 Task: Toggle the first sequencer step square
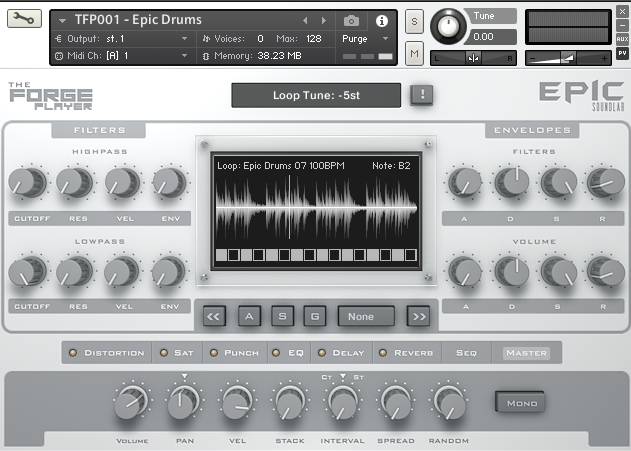click(x=221, y=255)
